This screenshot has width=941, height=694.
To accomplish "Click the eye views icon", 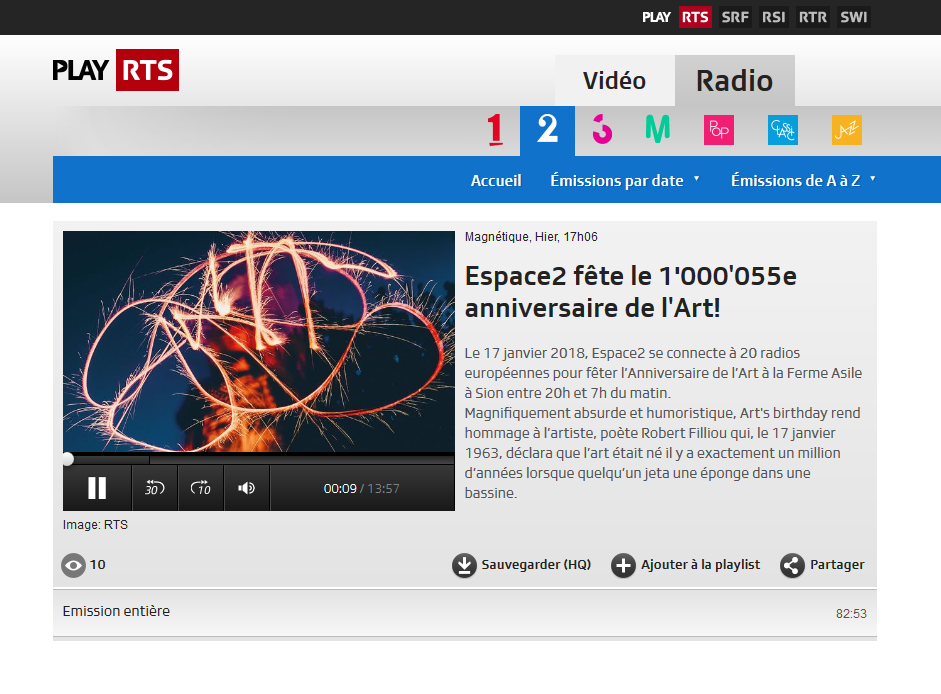I will click(x=73, y=566).
